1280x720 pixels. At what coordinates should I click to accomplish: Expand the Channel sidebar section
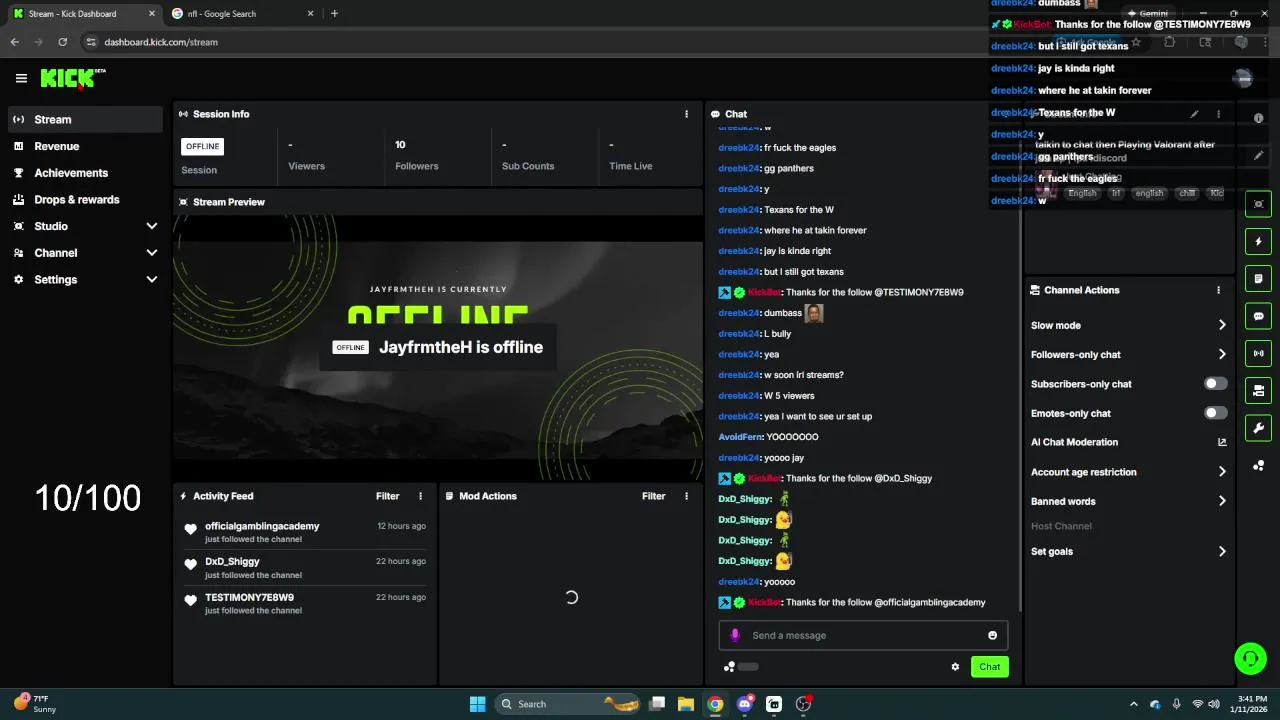85,253
